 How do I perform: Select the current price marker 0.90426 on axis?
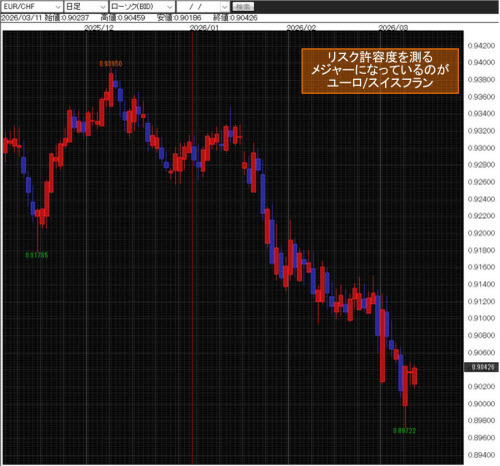point(482,367)
